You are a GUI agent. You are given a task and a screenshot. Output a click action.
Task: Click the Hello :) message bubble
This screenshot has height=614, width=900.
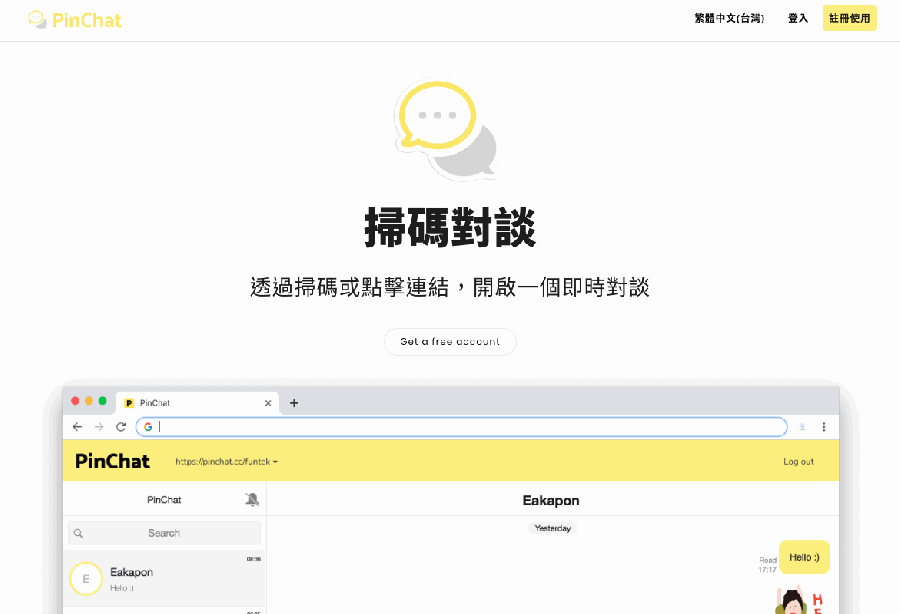(804, 557)
